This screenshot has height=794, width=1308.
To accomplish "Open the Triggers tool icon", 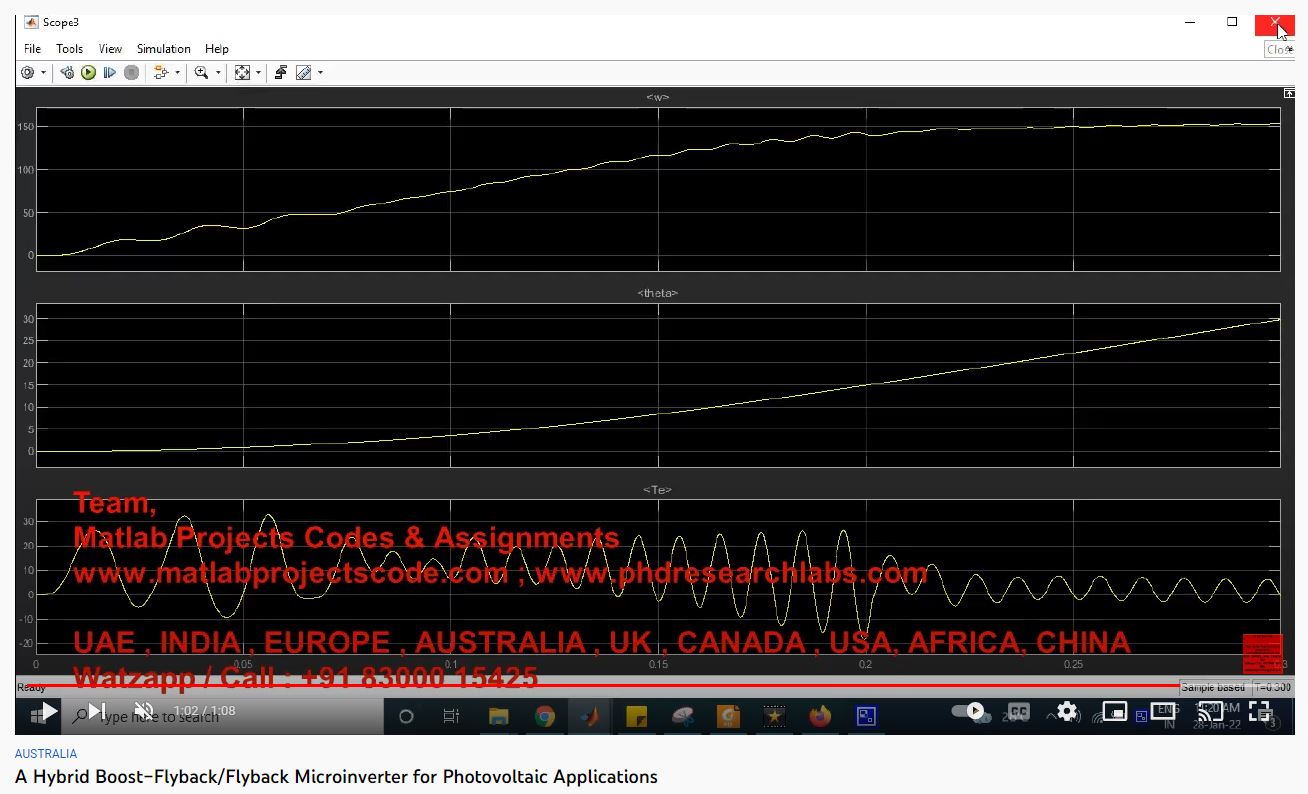I will pos(281,73).
